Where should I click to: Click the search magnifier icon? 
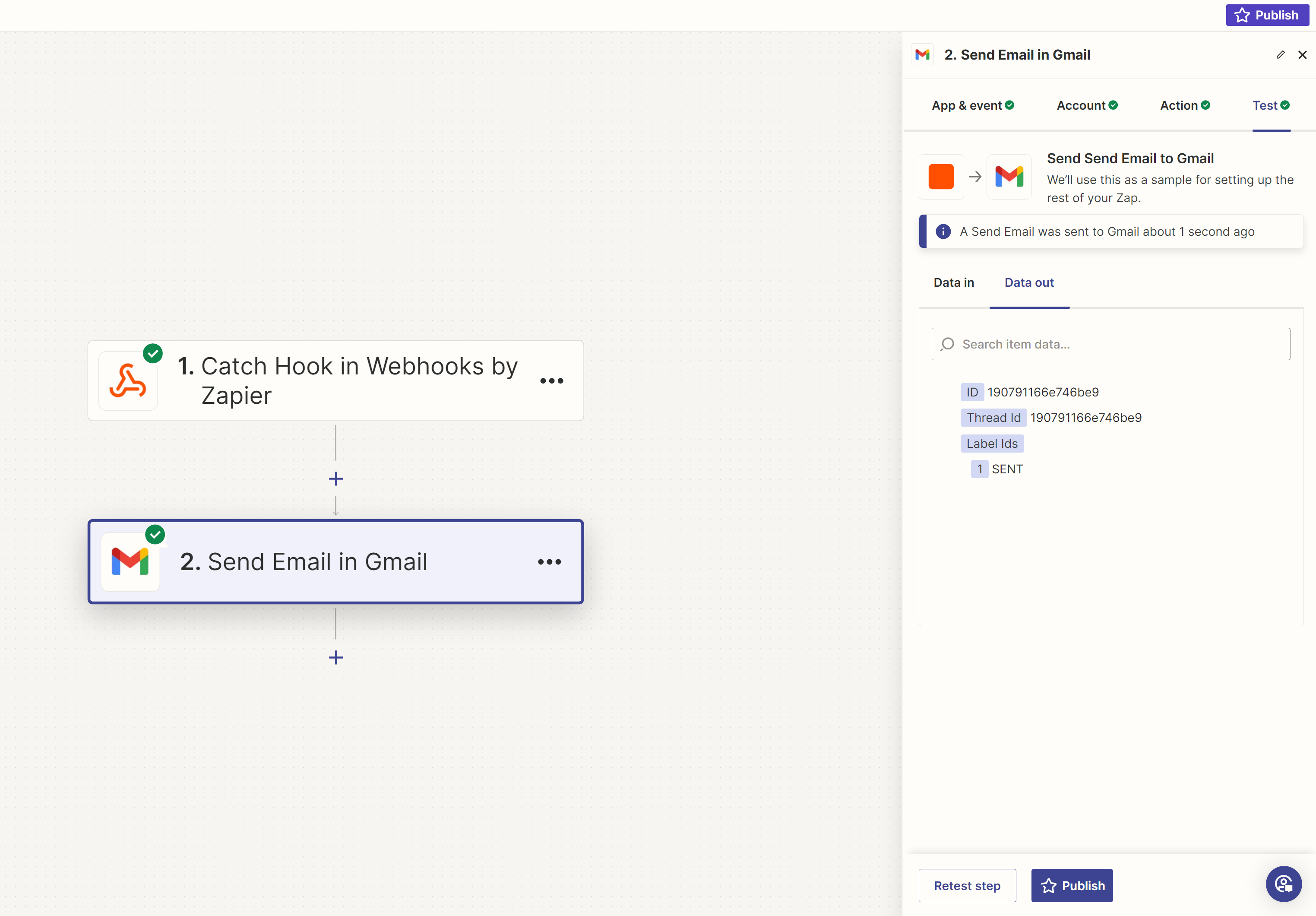(x=947, y=344)
